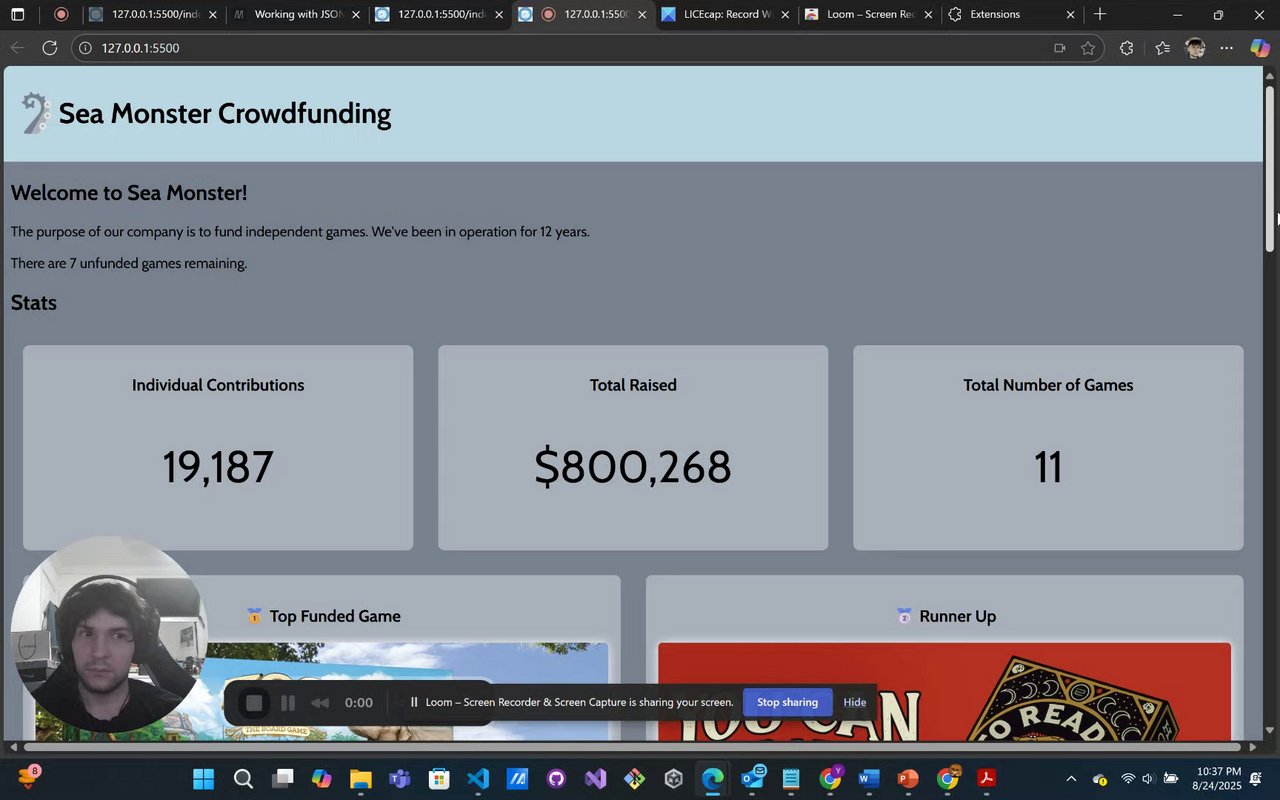1280x800 pixels.
Task: Add page to favorites with star icon
Action: click(x=1088, y=48)
